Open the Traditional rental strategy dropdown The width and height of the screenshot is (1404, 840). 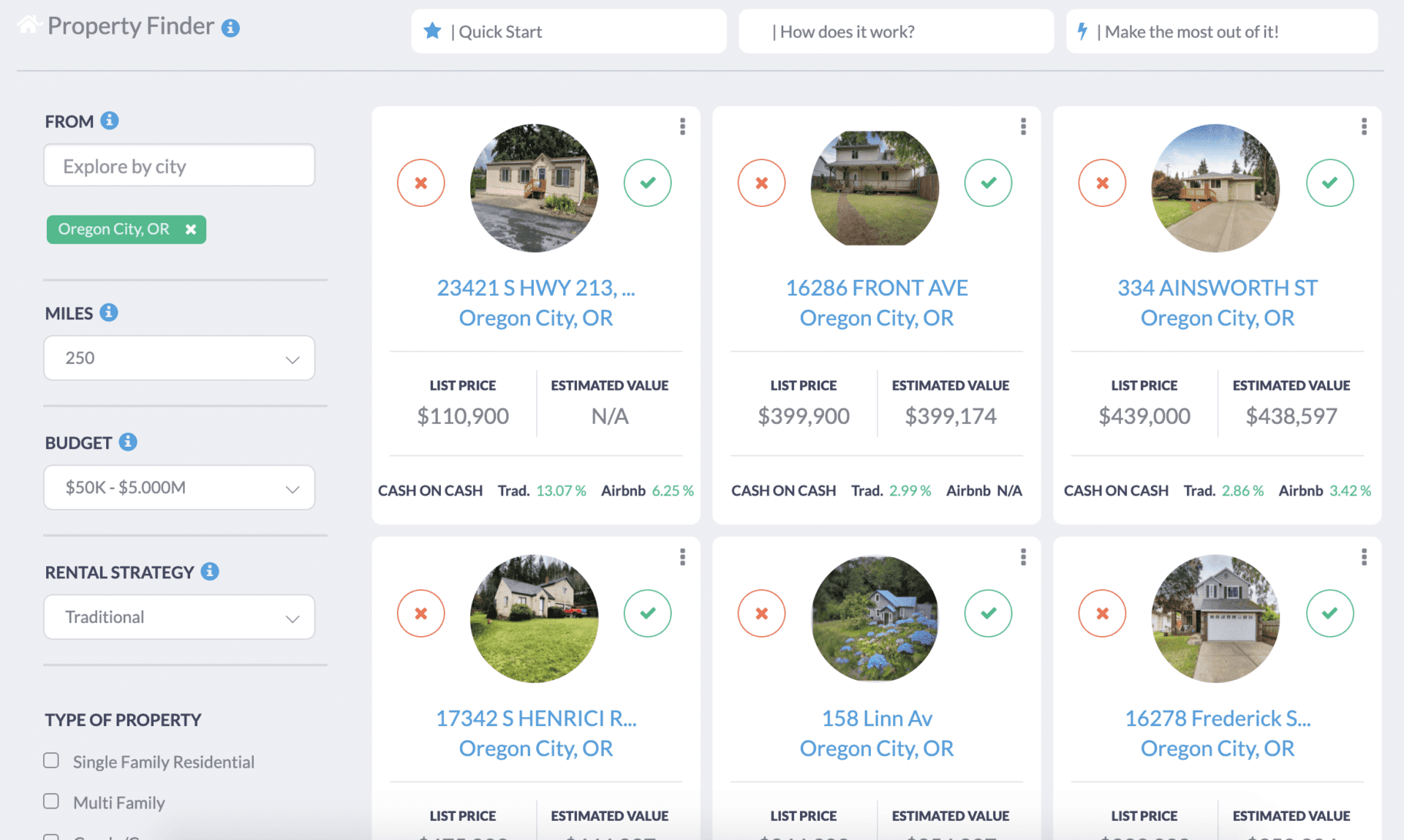tap(178, 616)
